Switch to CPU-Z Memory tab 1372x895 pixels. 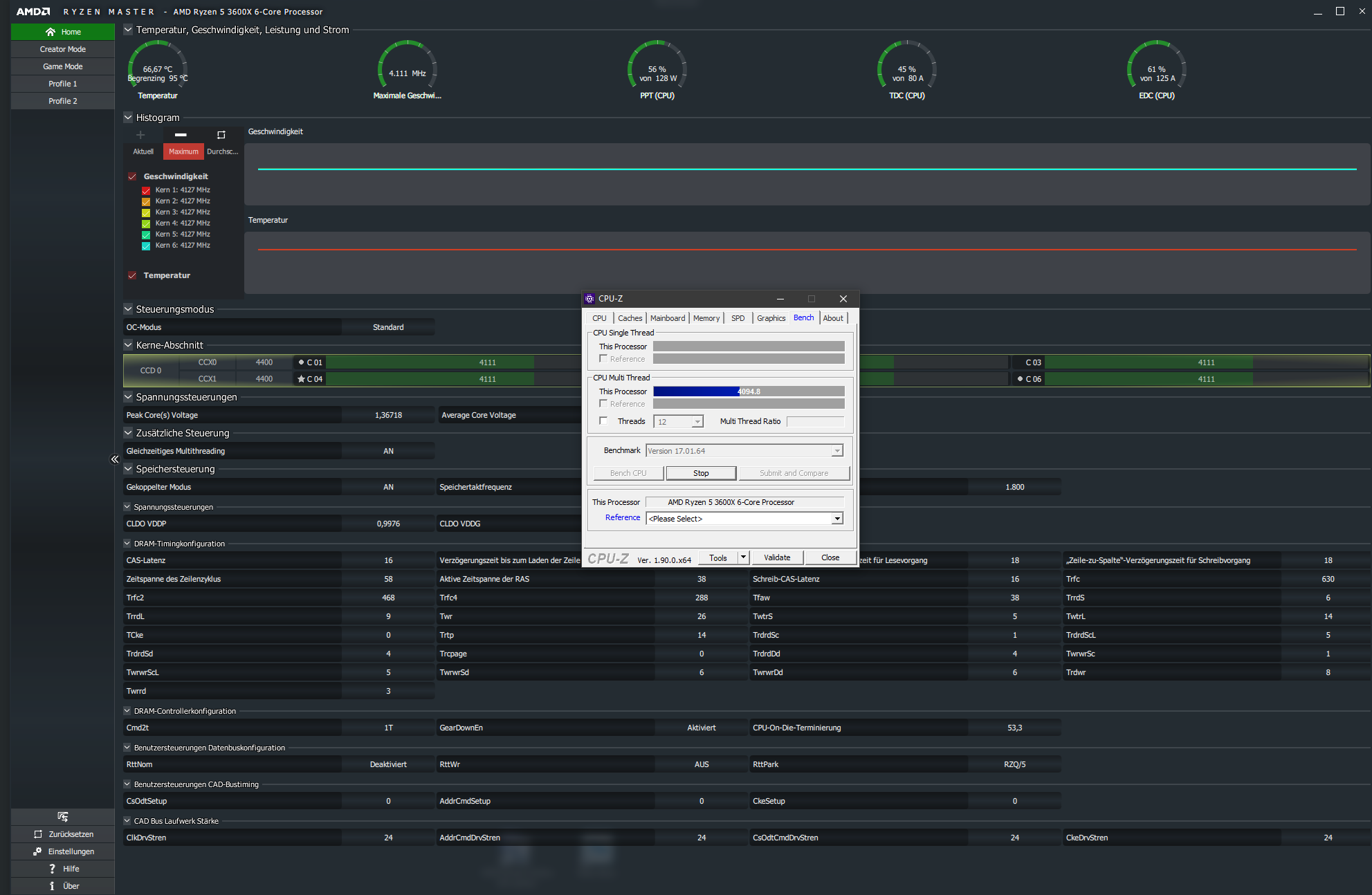click(706, 318)
